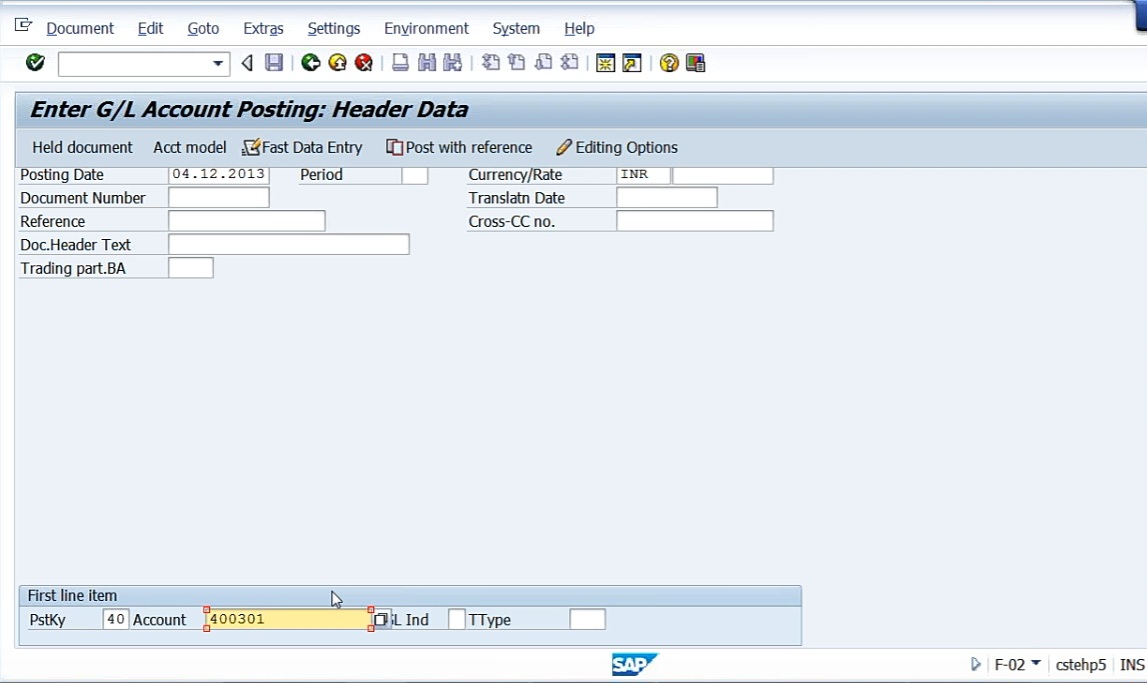Click the yellow Exit icon

coord(337,63)
